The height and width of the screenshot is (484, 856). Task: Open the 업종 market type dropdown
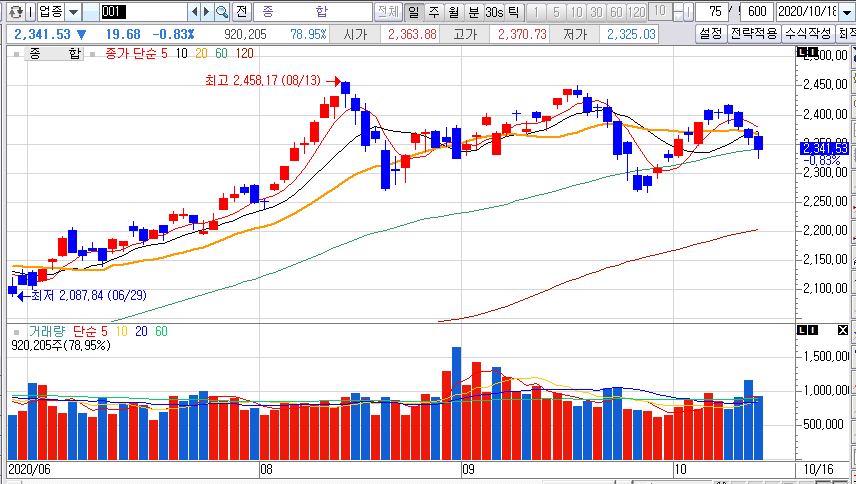(x=74, y=11)
